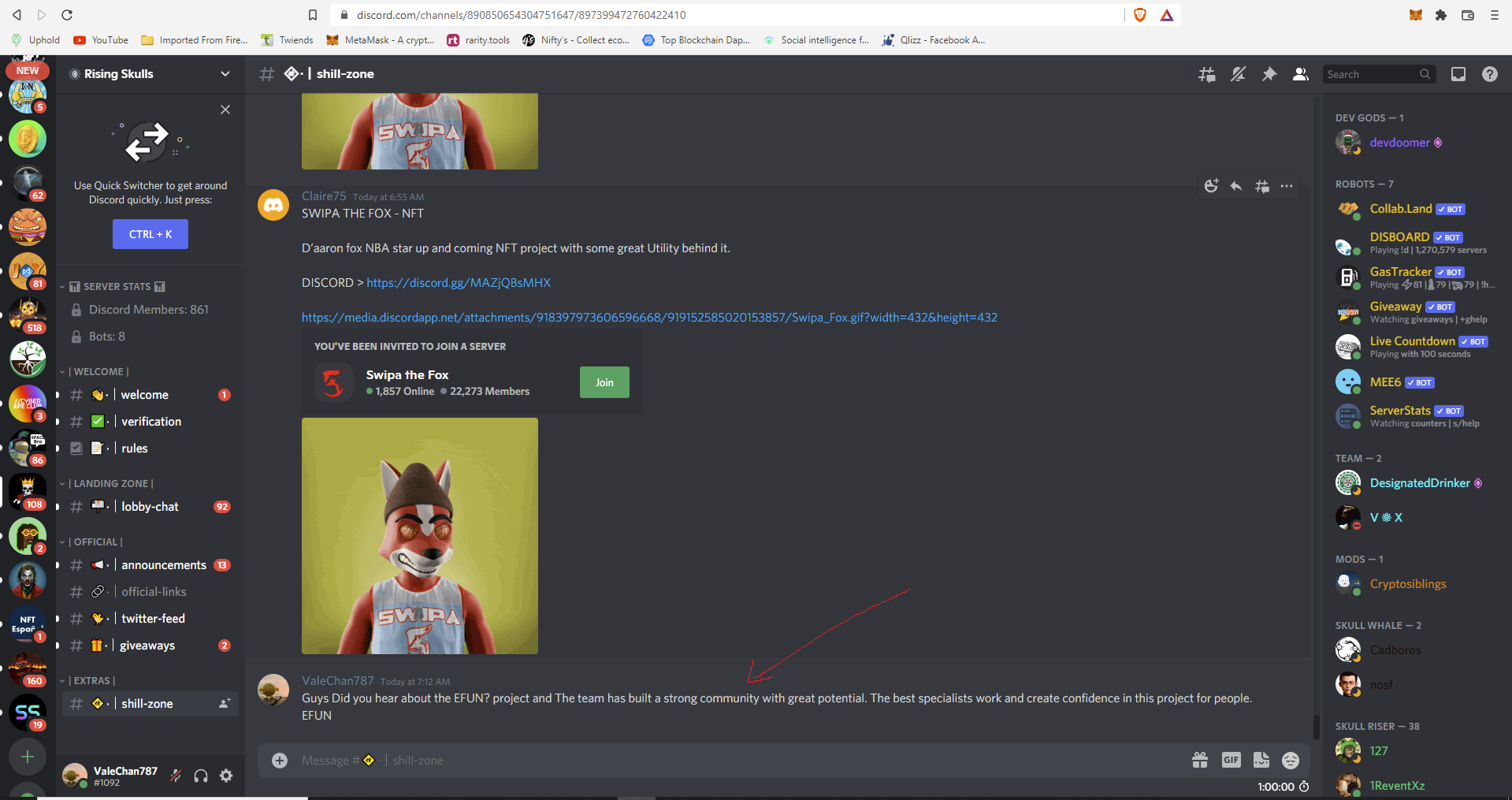The width and height of the screenshot is (1512, 800).
Task: Open pinned messages
Action: point(1269,74)
